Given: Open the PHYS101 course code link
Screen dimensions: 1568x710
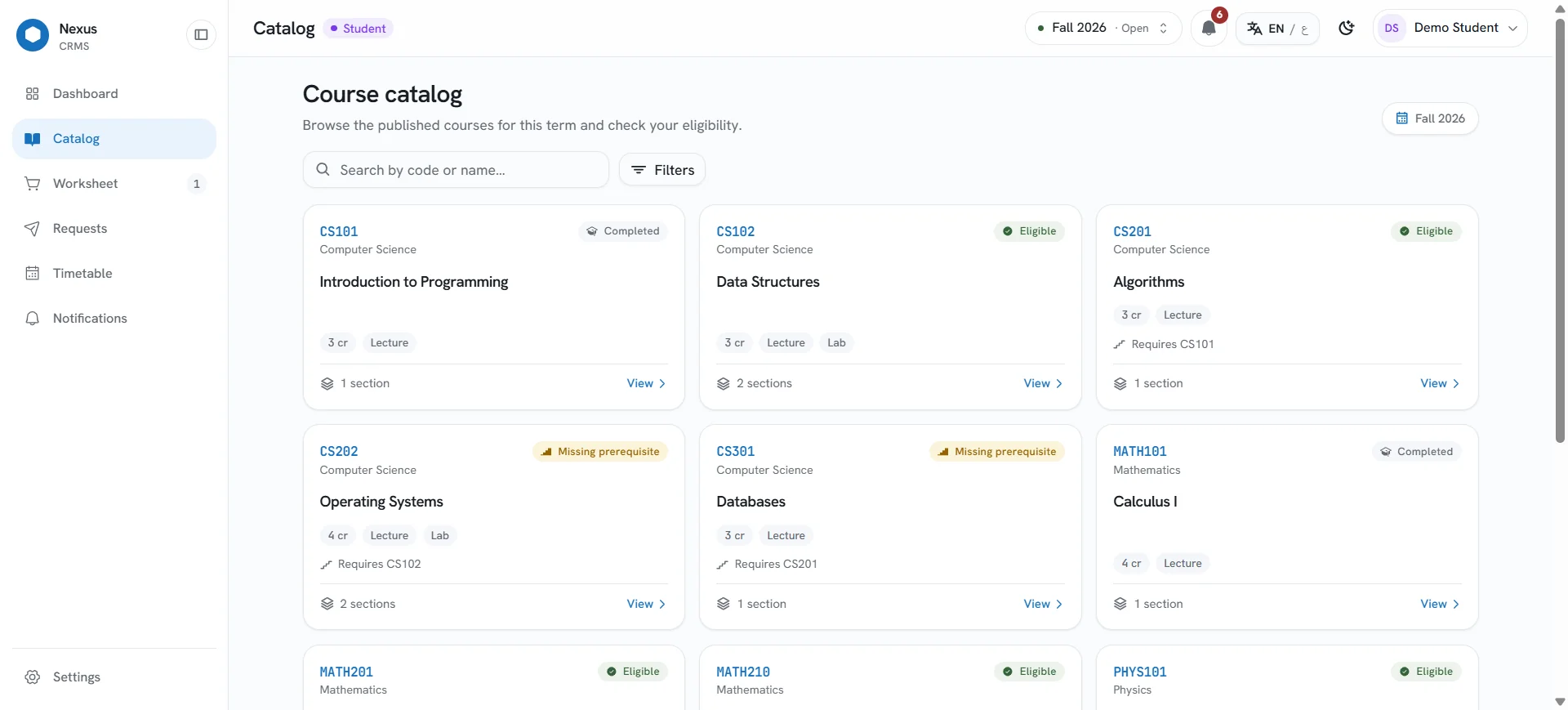Looking at the screenshot, I should (1140, 672).
